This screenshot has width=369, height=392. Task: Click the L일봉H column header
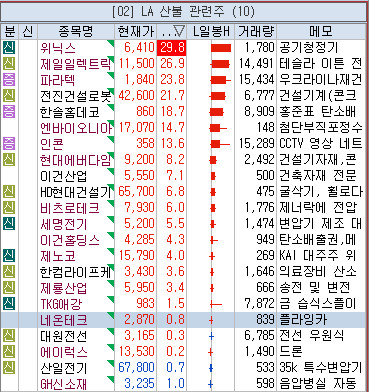tap(211, 31)
